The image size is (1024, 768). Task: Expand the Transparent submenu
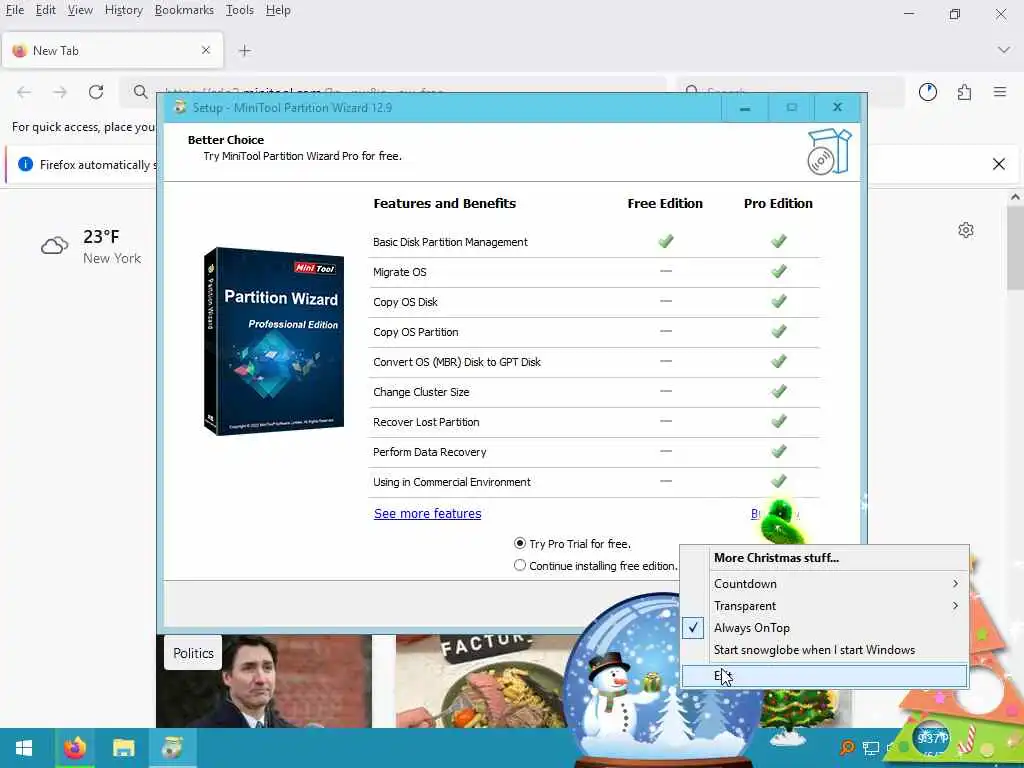(824, 606)
